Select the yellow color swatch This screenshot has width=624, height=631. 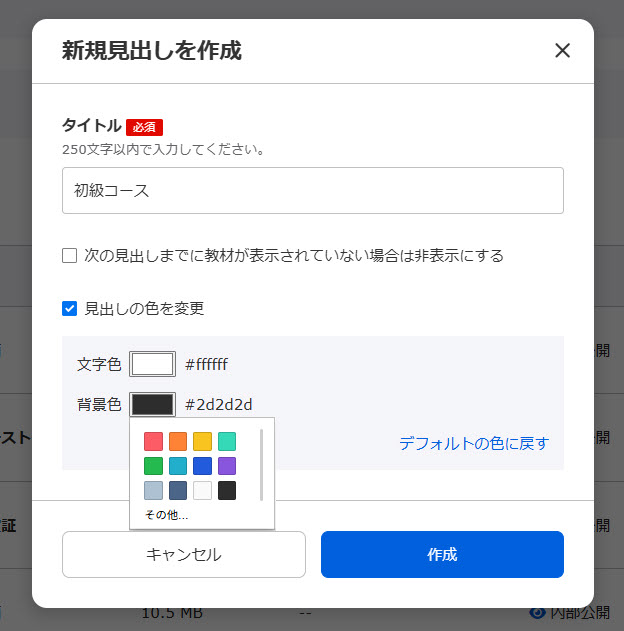click(202, 441)
